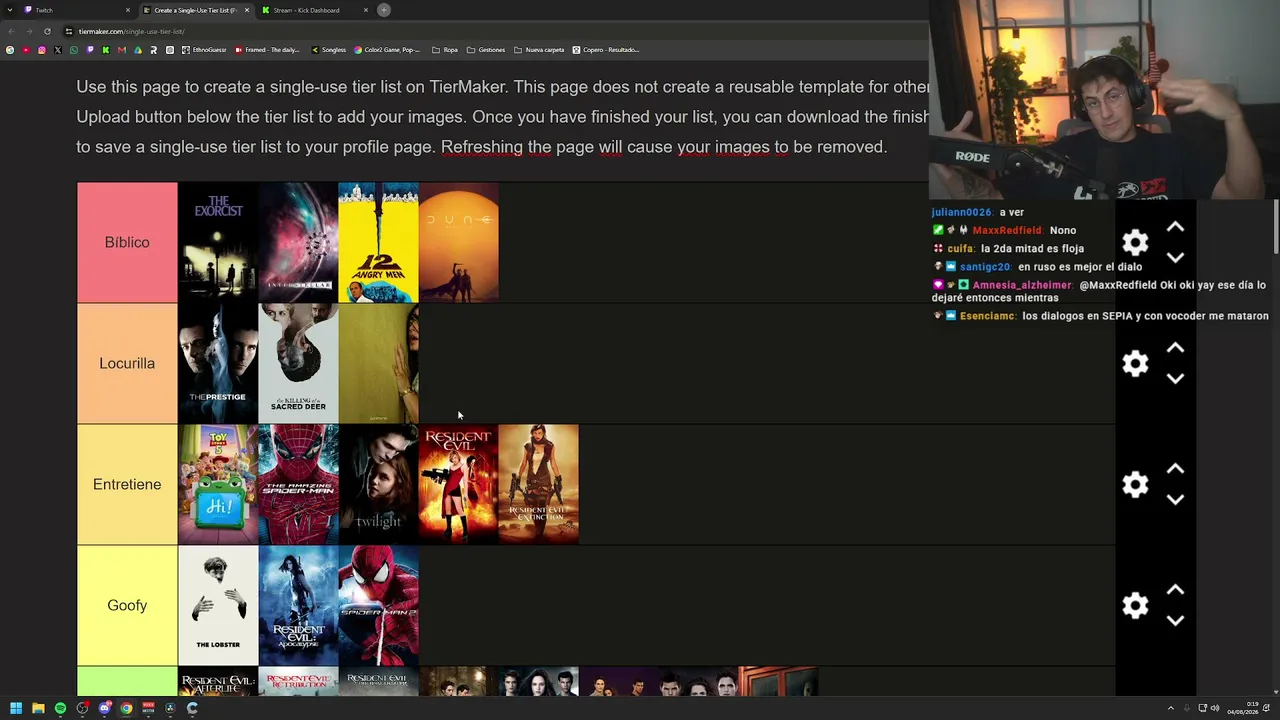The image size is (1280, 720).
Task: Open settings gear for Locurilla tier
Action: 1135,364
